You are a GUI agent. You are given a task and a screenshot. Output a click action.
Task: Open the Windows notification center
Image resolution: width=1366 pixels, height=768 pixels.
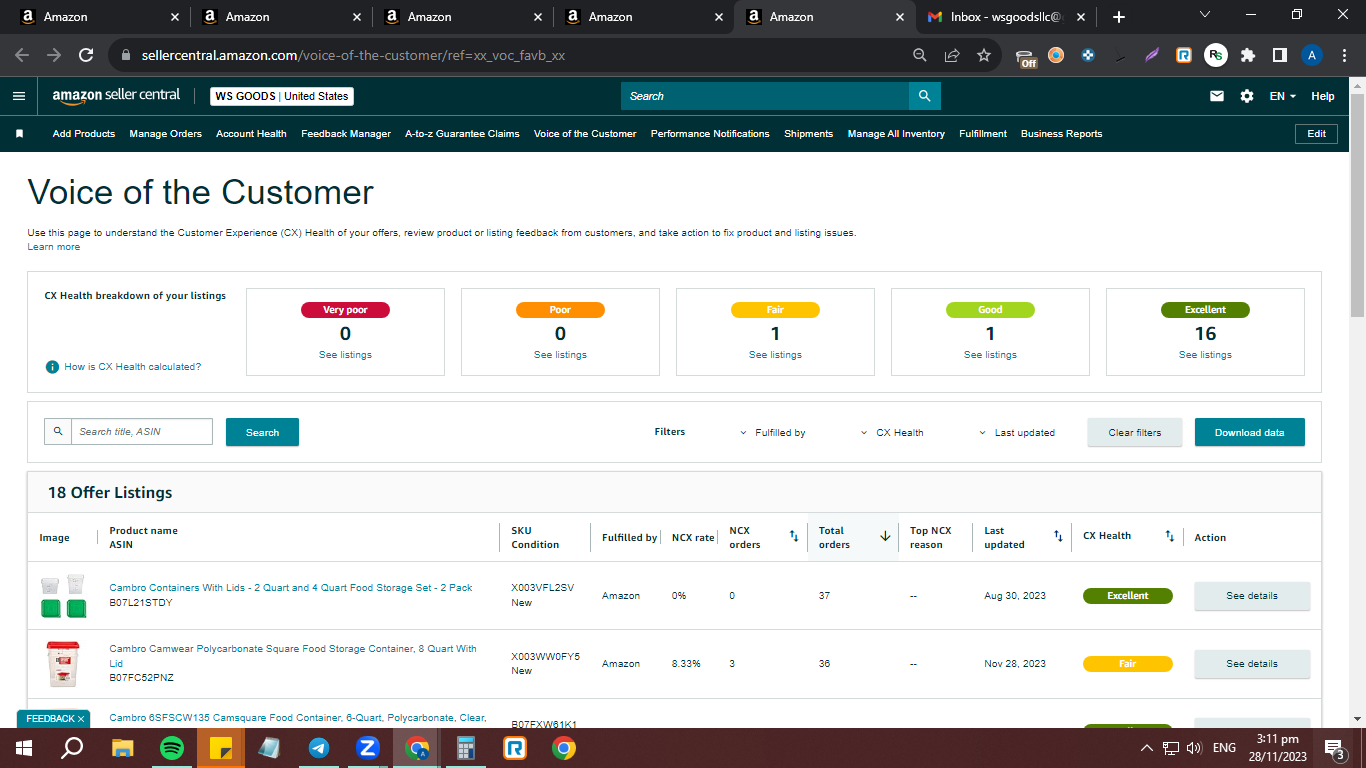pyautogui.click(x=1334, y=748)
